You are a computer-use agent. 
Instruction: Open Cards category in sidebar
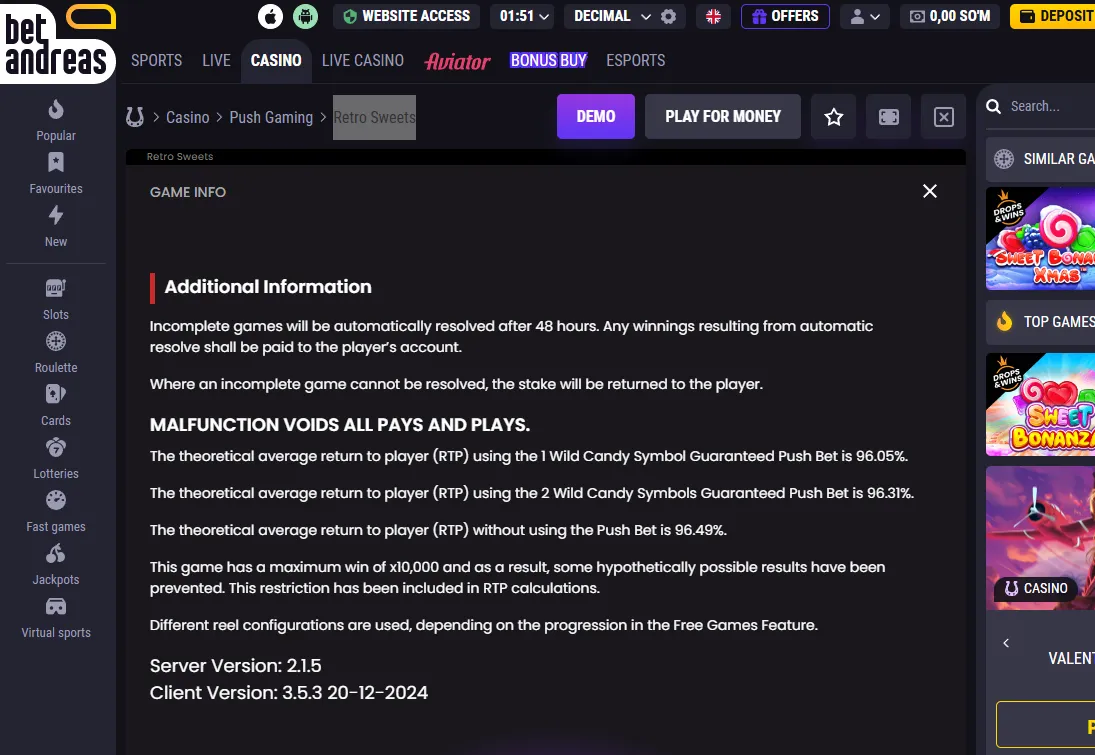[x=56, y=406]
